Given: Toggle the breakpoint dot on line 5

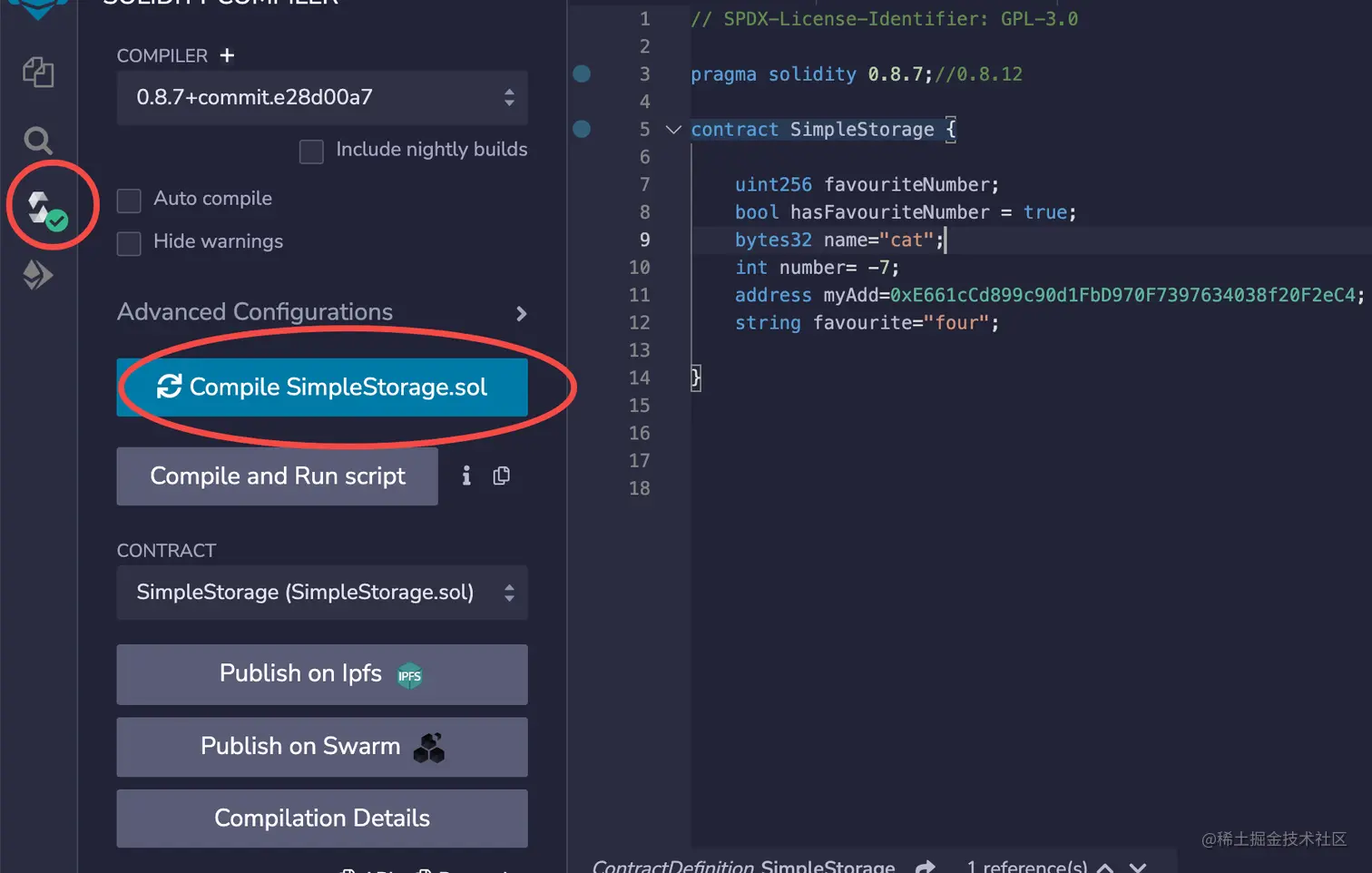Looking at the screenshot, I should [x=582, y=129].
